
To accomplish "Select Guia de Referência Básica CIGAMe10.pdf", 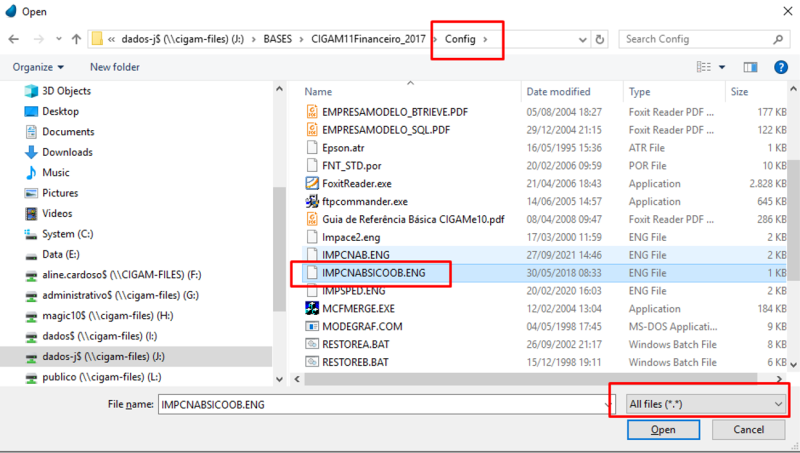I will click(413, 219).
